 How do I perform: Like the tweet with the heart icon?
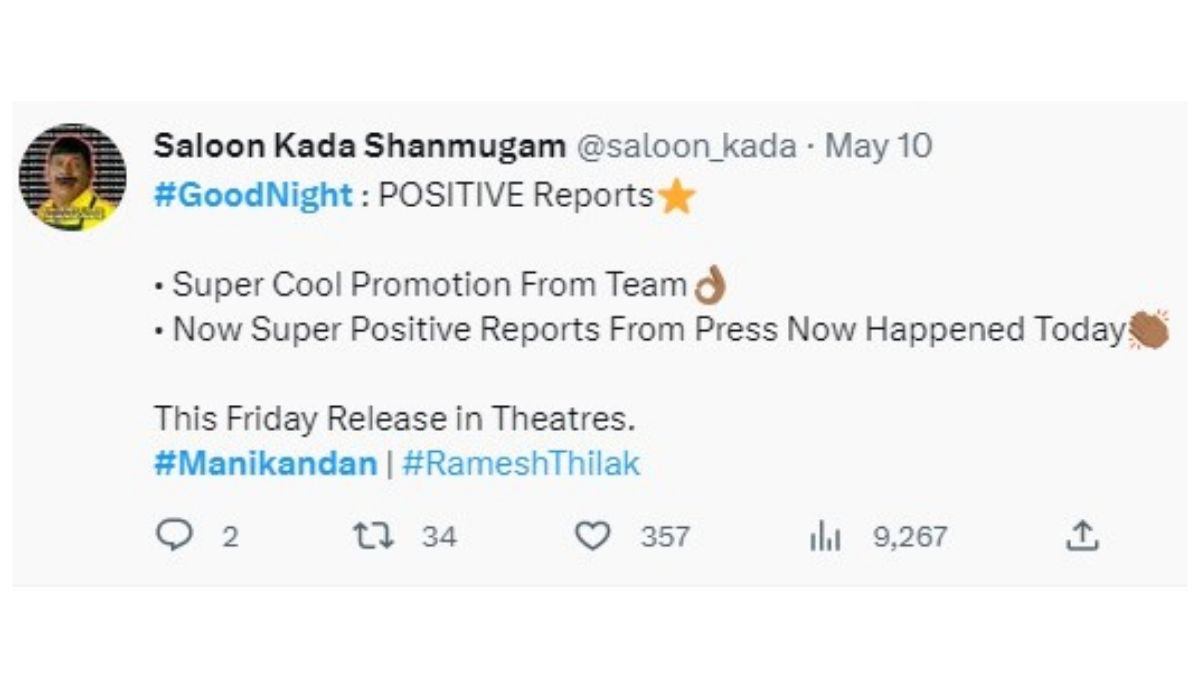pyautogui.click(x=593, y=537)
